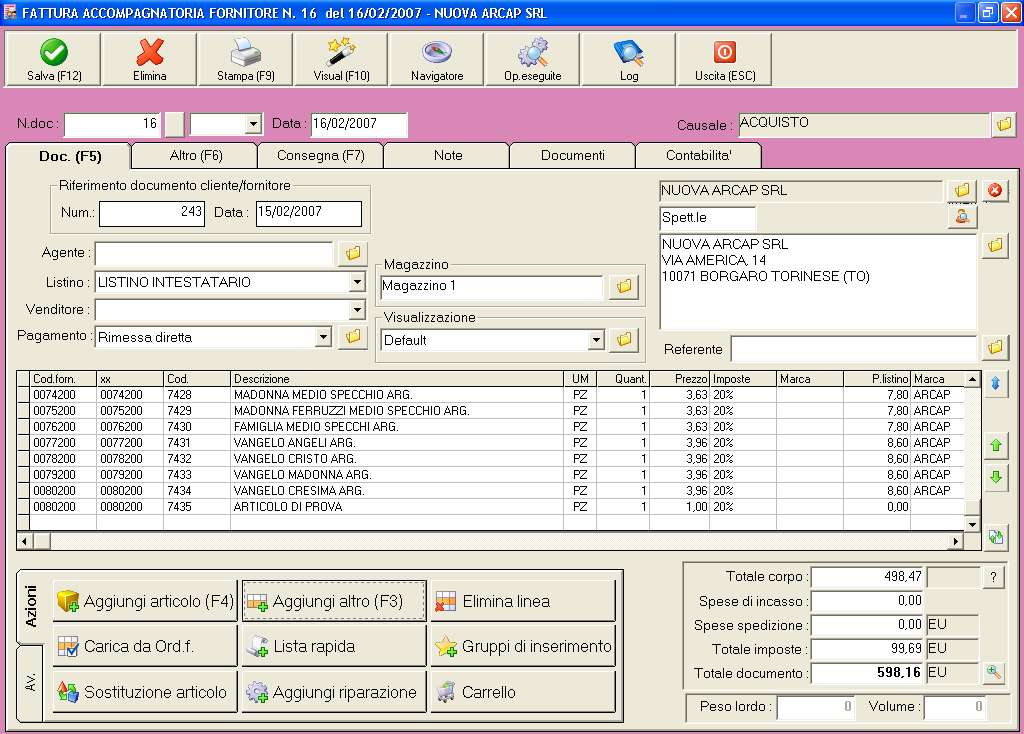Open the Navigatore tool
1024x734 pixels.
(437, 60)
